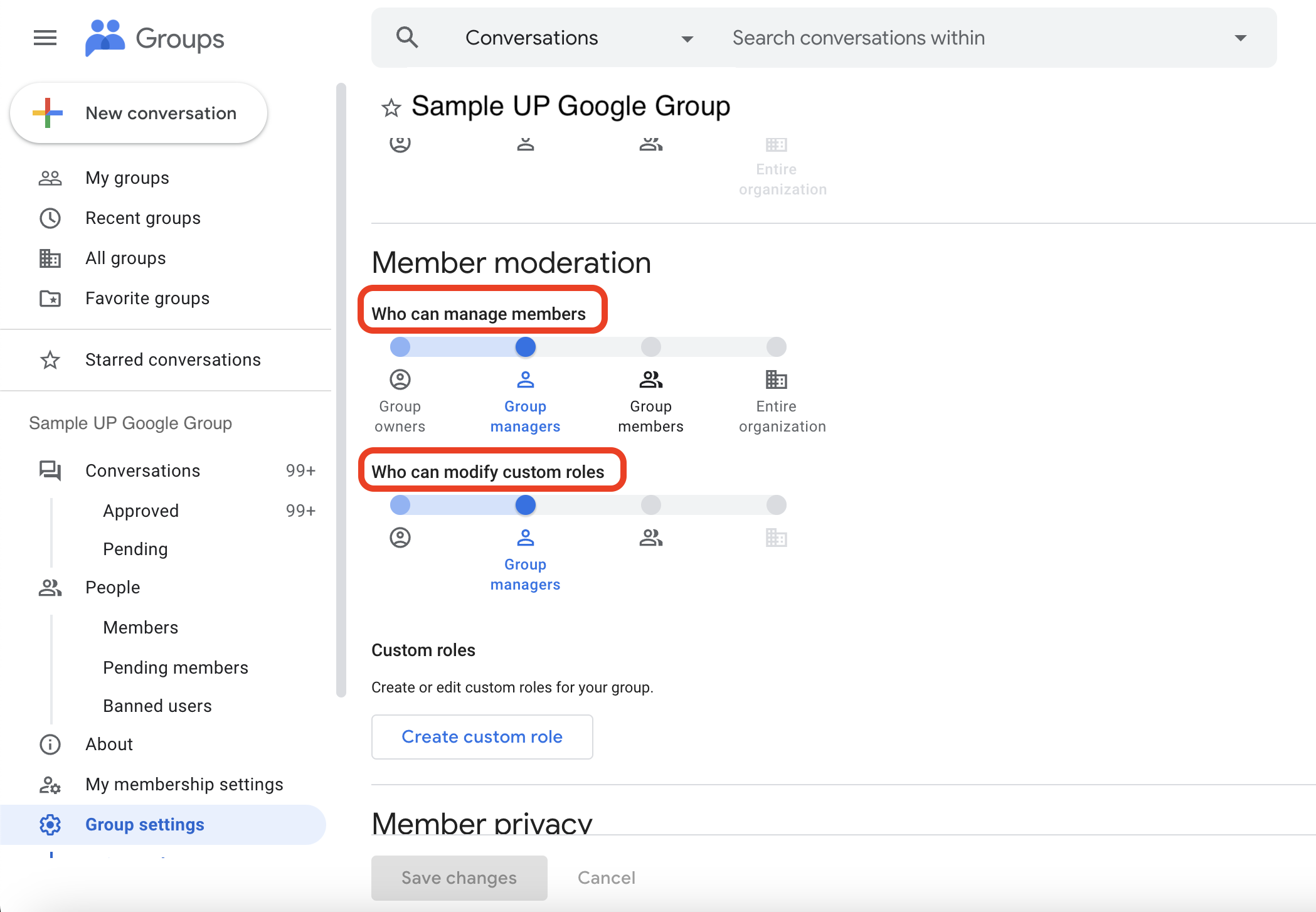Click the Starred conversations star icon
Screen dimensions: 1316x912
50,360
